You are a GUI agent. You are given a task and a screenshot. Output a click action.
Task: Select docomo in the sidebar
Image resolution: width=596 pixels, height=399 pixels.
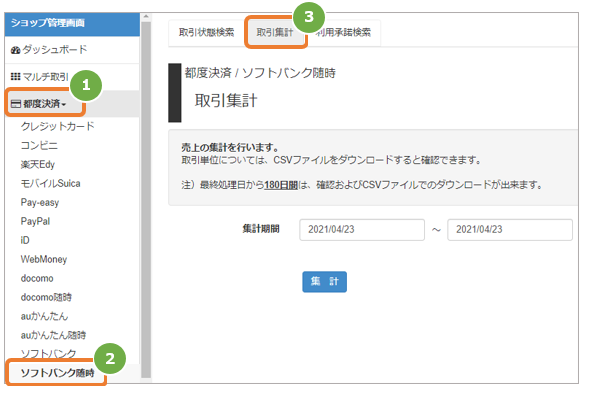click(x=37, y=278)
